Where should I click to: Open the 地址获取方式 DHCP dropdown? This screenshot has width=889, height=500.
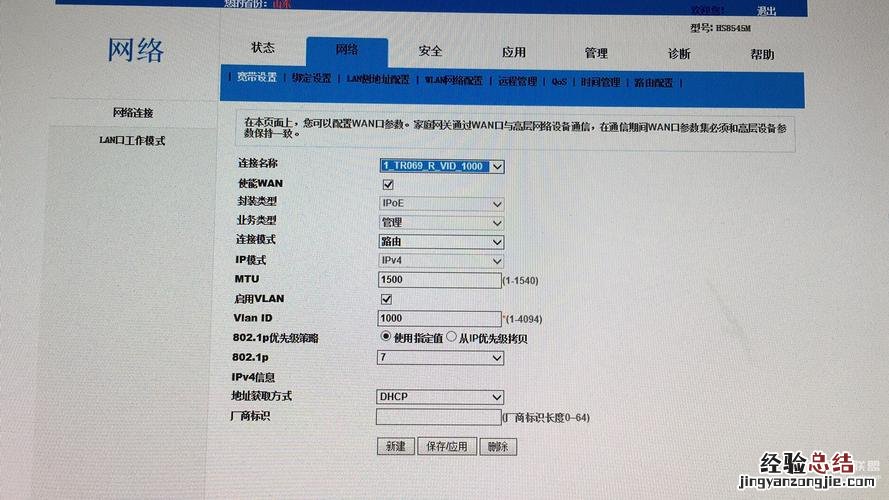tap(440, 397)
